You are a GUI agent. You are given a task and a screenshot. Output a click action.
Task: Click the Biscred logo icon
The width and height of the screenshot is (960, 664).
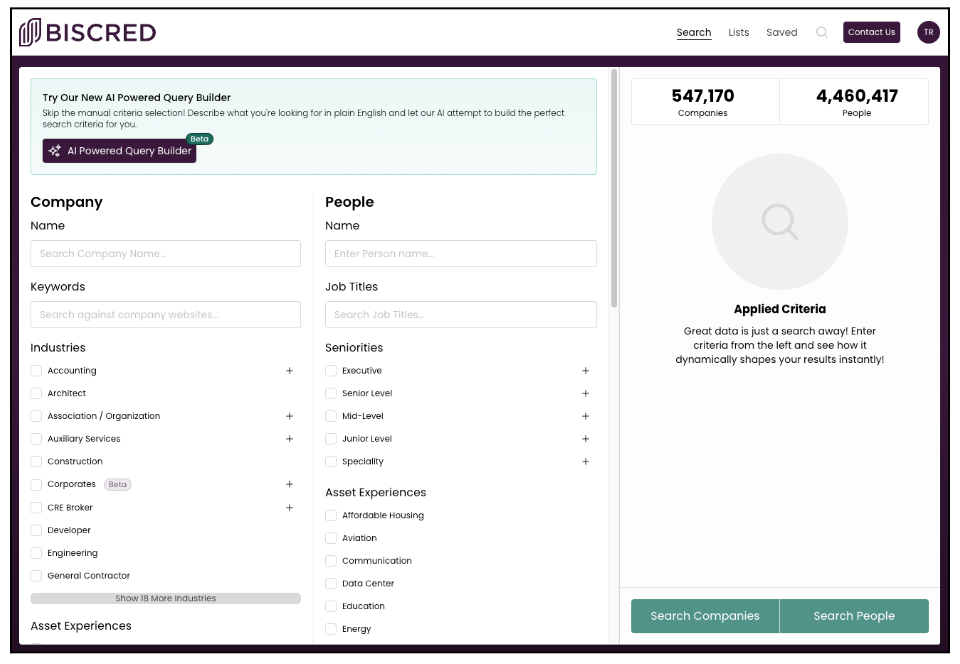point(31,32)
